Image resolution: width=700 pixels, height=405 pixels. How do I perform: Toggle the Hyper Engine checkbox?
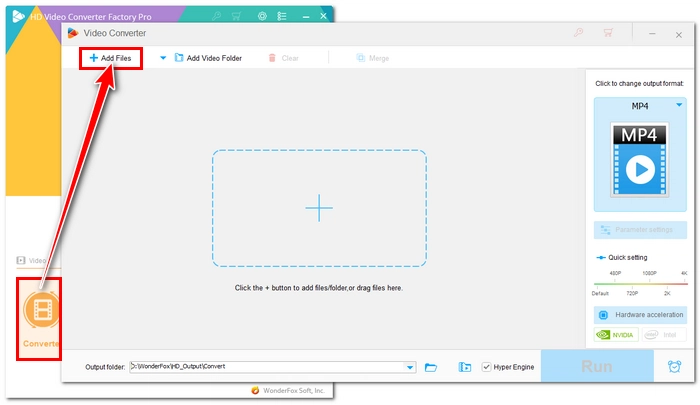pyautogui.click(x=486, y=367)
